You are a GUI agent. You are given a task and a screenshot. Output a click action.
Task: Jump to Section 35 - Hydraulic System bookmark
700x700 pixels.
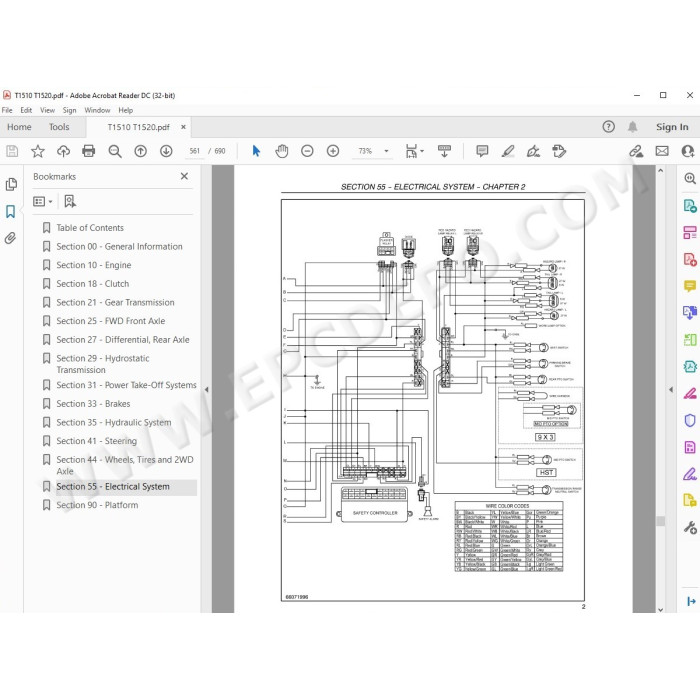tap(113, 423)
